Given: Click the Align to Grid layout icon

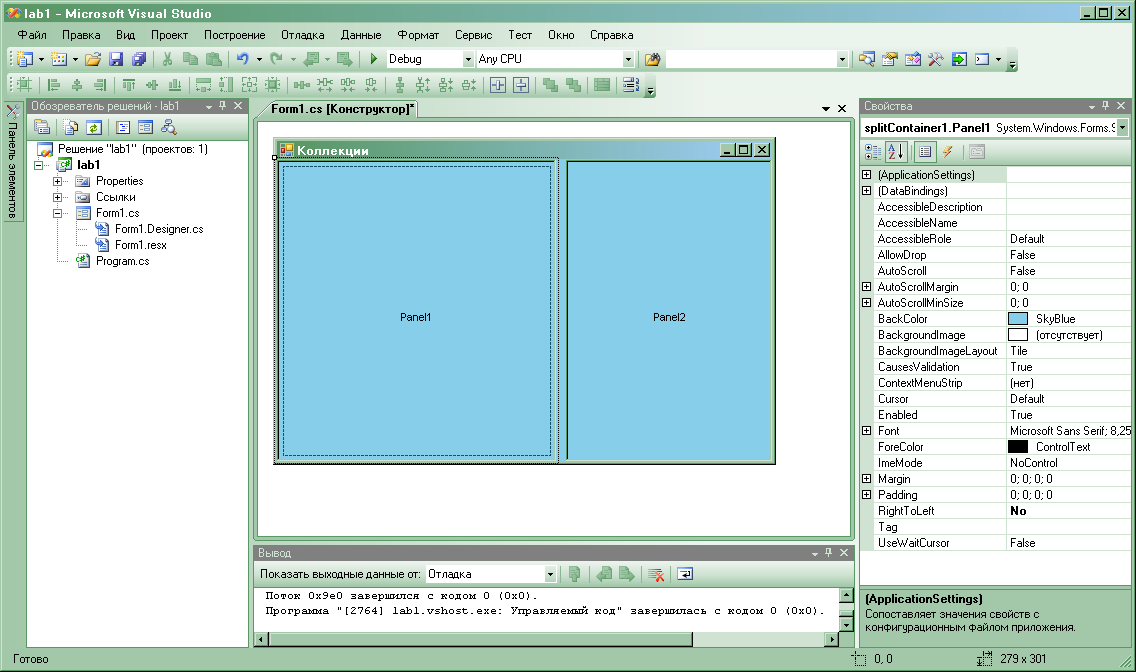Looking at the screenshot, I should click(24, 85).
